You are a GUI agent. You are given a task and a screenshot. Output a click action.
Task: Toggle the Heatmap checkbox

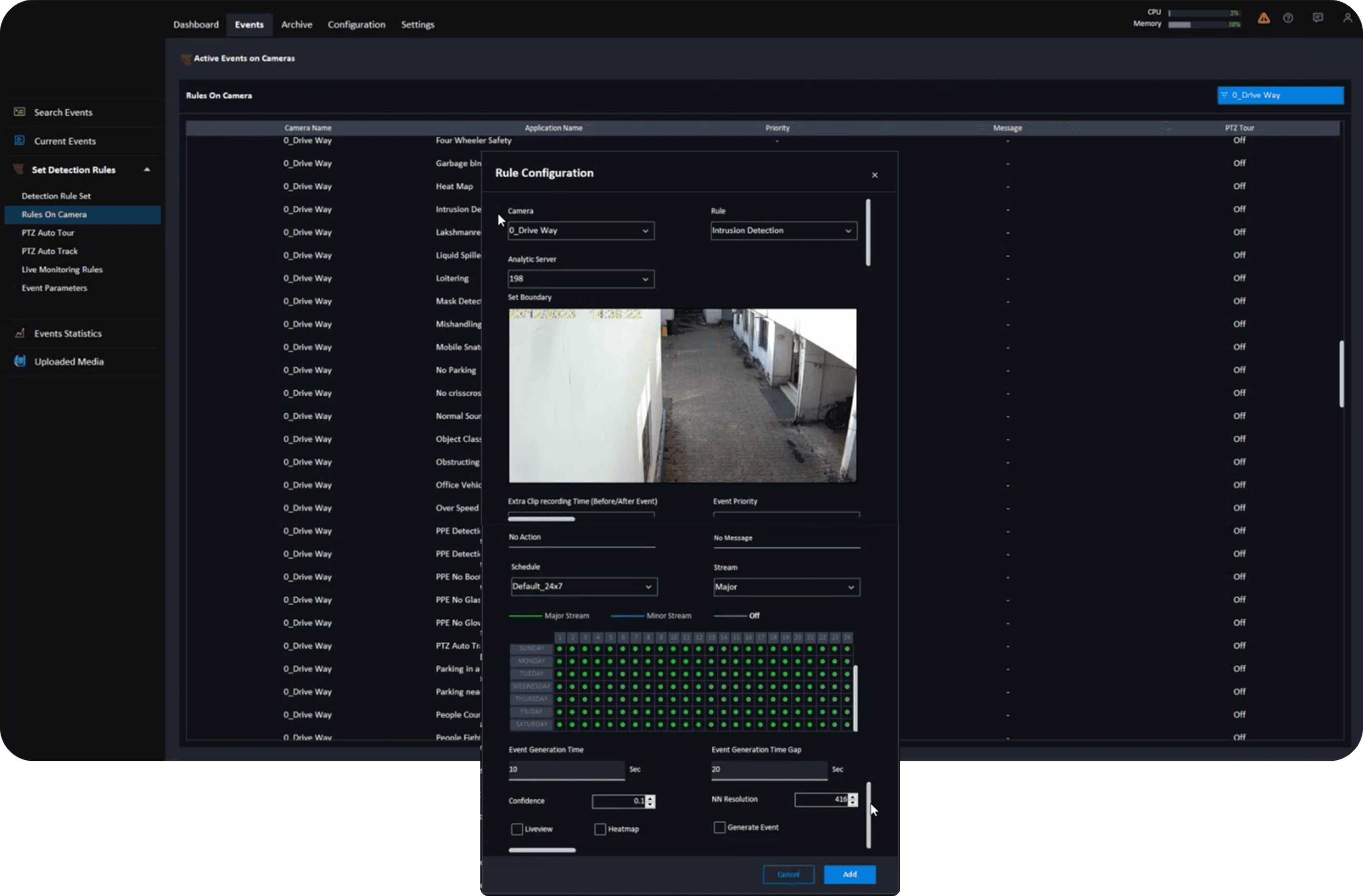tap(600, 829)
